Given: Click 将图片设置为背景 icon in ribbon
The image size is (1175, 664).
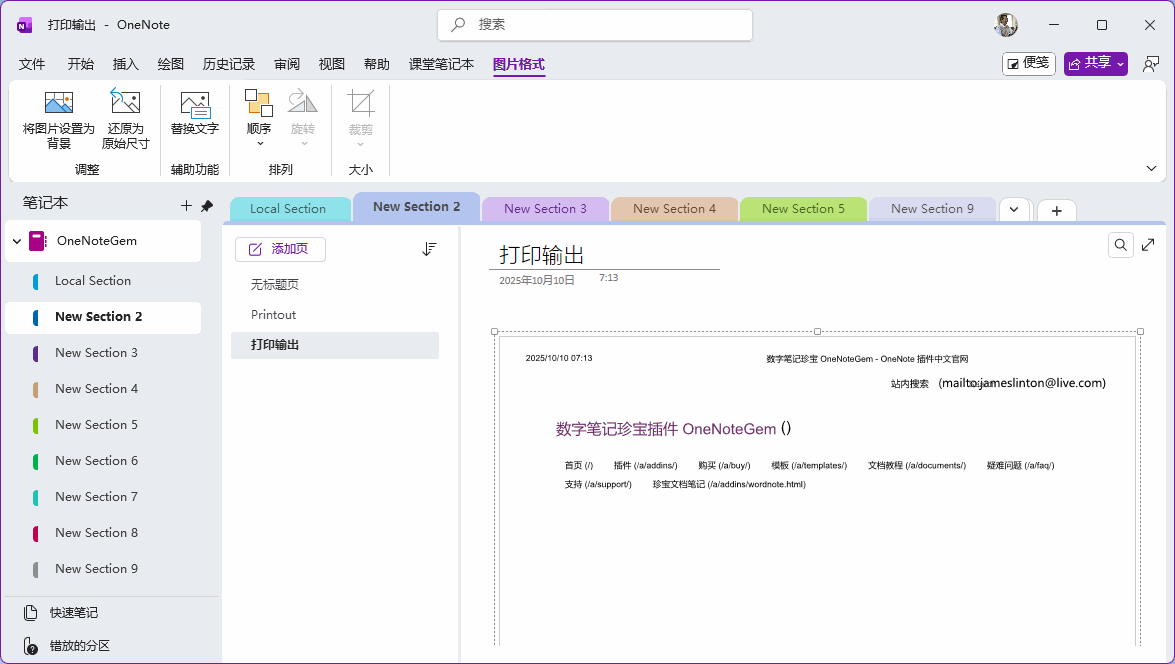Looking at the screenshot, I should [x=58, y=103].
